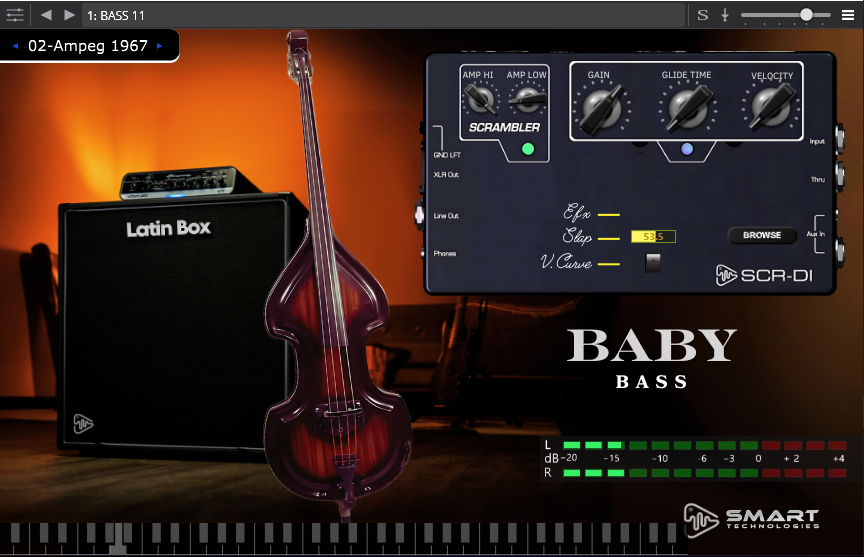Click the Smart Technologies logo
The height and width of the screenshot is (557, 864).
point(752,520)
